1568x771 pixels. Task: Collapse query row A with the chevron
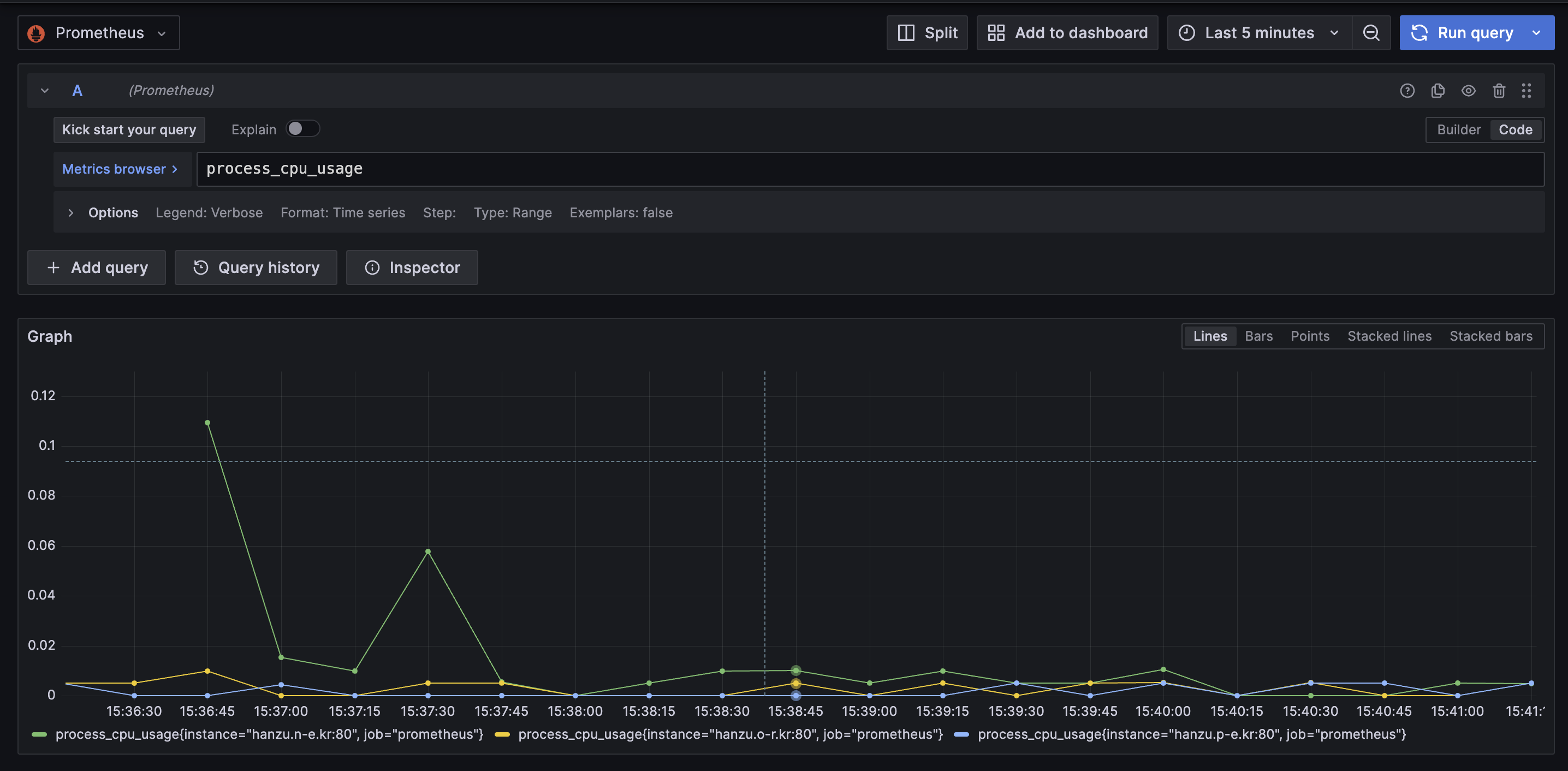pos(44,91)
